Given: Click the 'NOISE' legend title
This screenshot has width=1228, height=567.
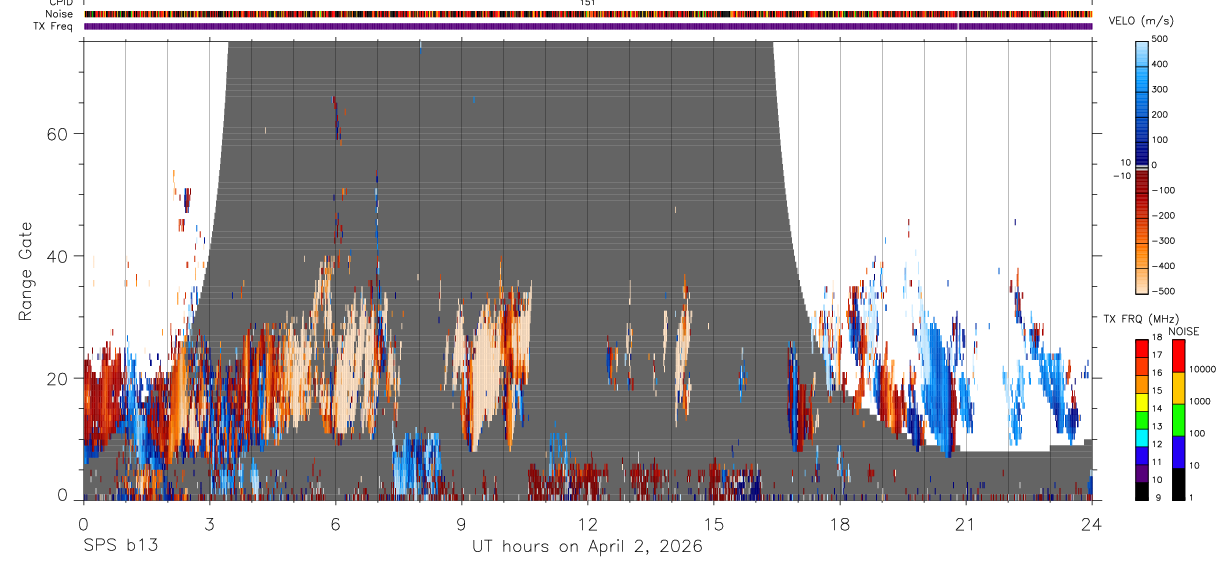Looking at the screenshot, I should (1183, 331).
